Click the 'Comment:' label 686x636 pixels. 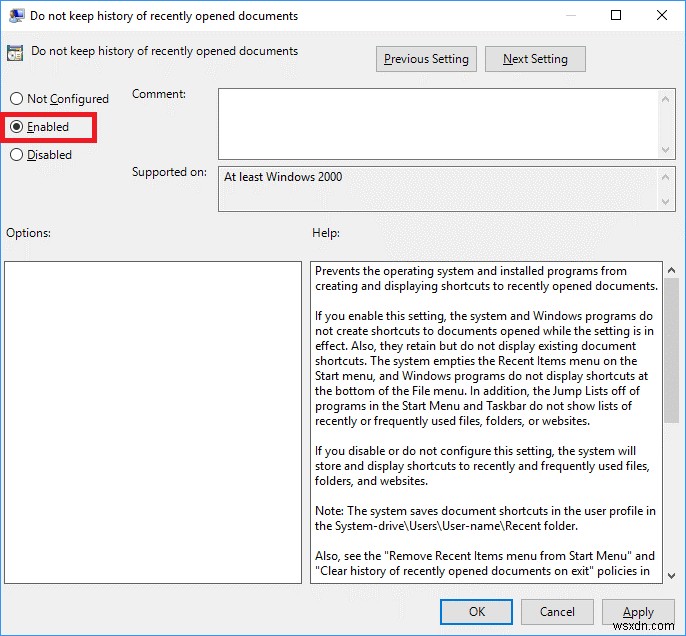pos(159,94)
